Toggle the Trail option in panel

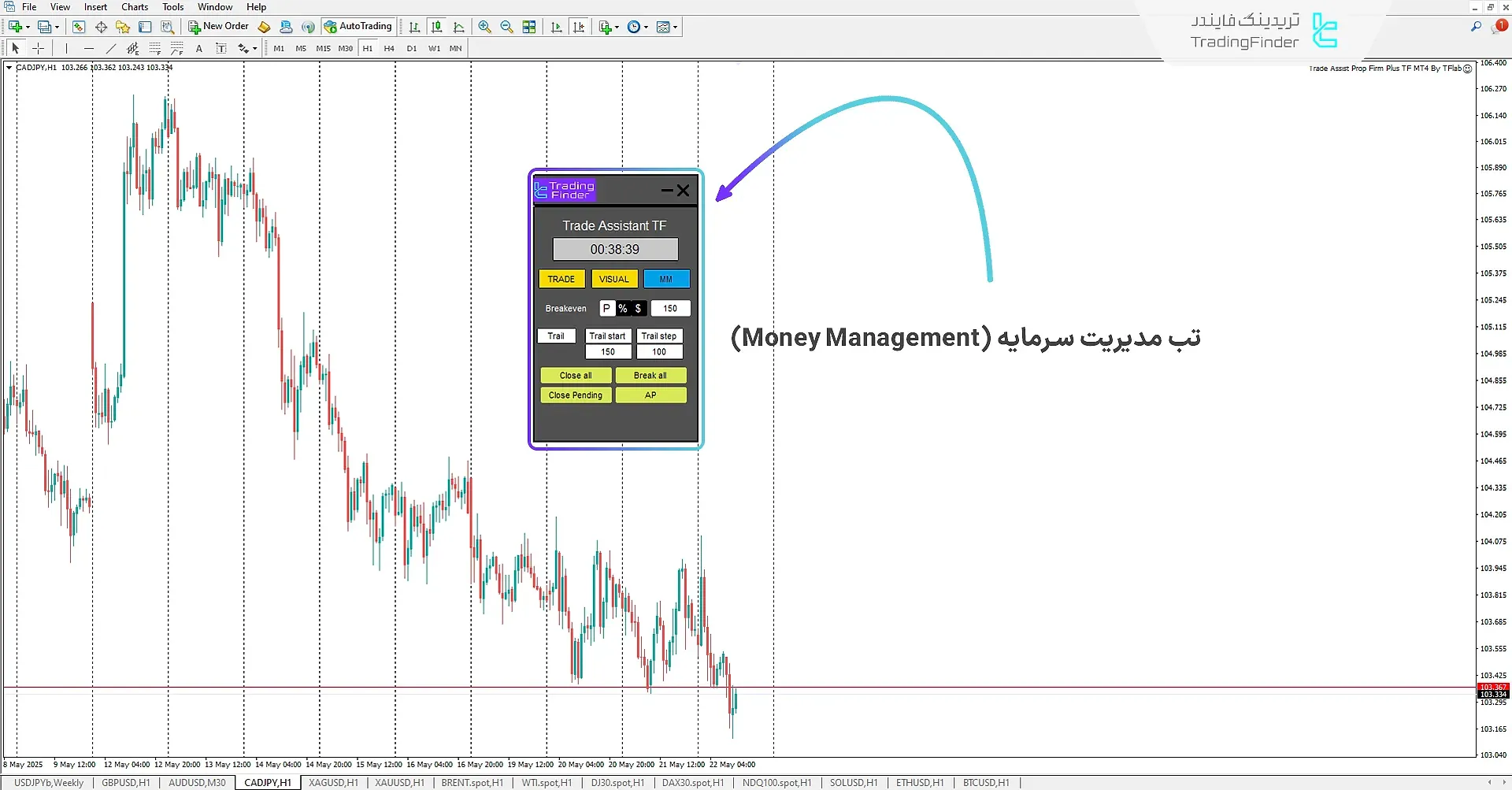coord(556,336)
